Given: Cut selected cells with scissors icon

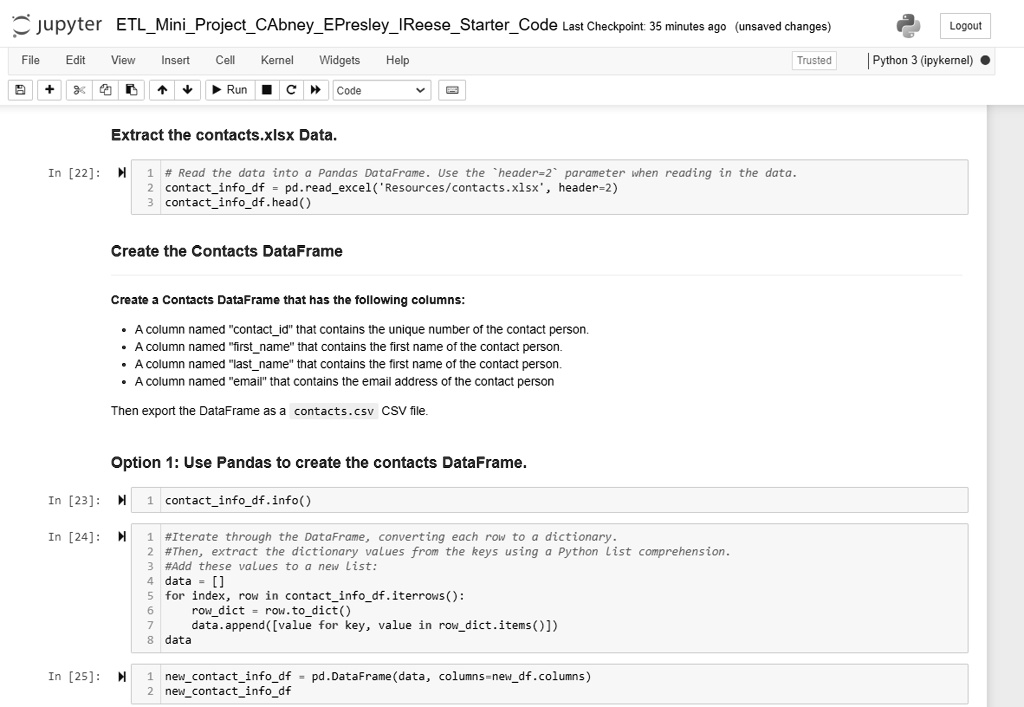Looking at the screenshot, I should pos(79,90).
